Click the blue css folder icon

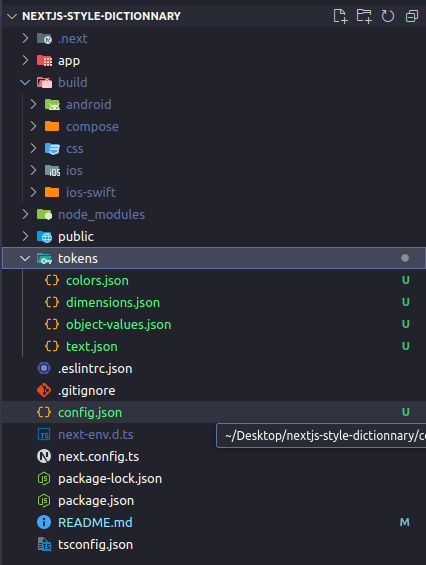click(52, 148)
